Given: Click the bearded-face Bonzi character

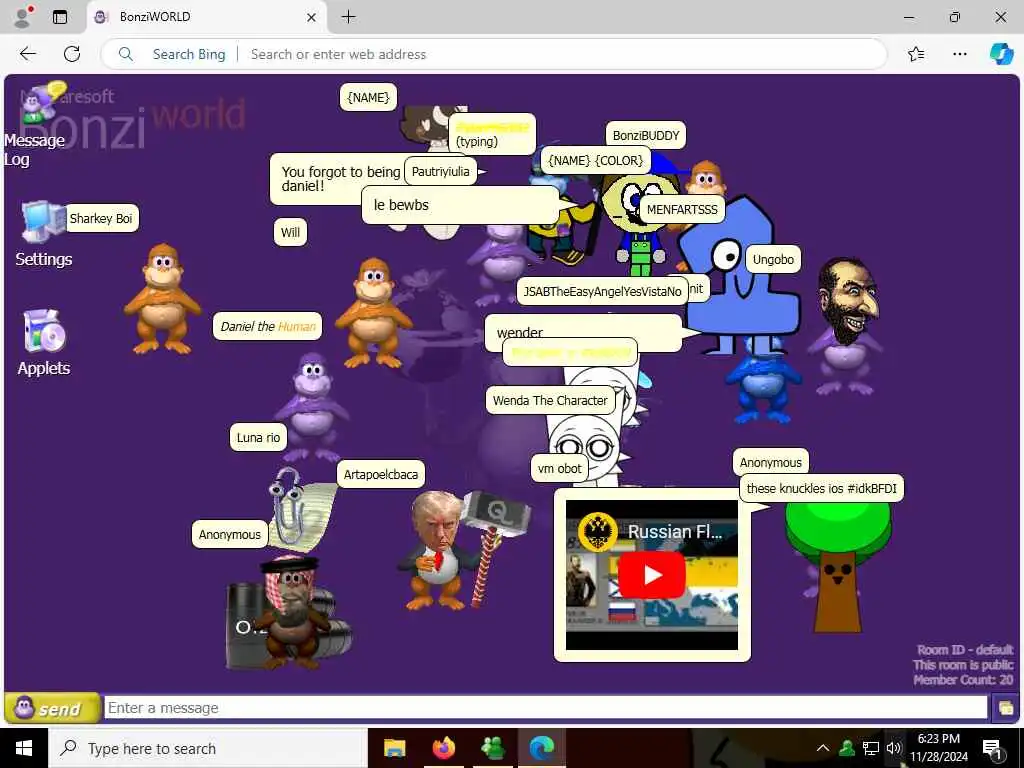Looking at the screenshot, I should tap(847, 327).
